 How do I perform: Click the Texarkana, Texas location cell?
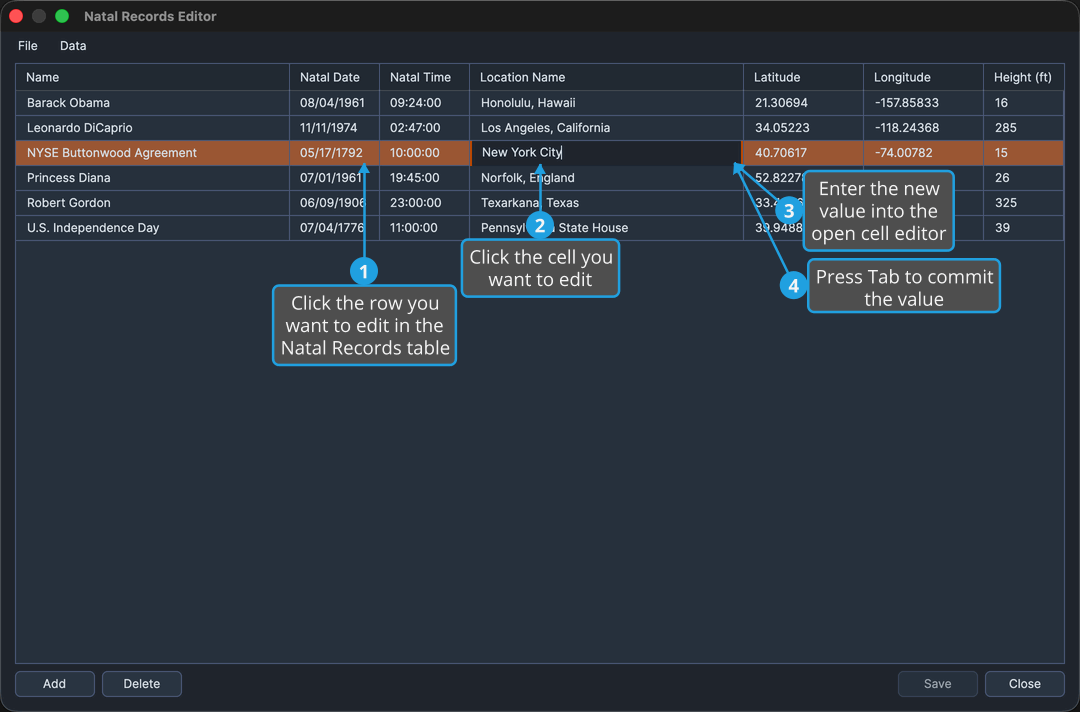606,202
